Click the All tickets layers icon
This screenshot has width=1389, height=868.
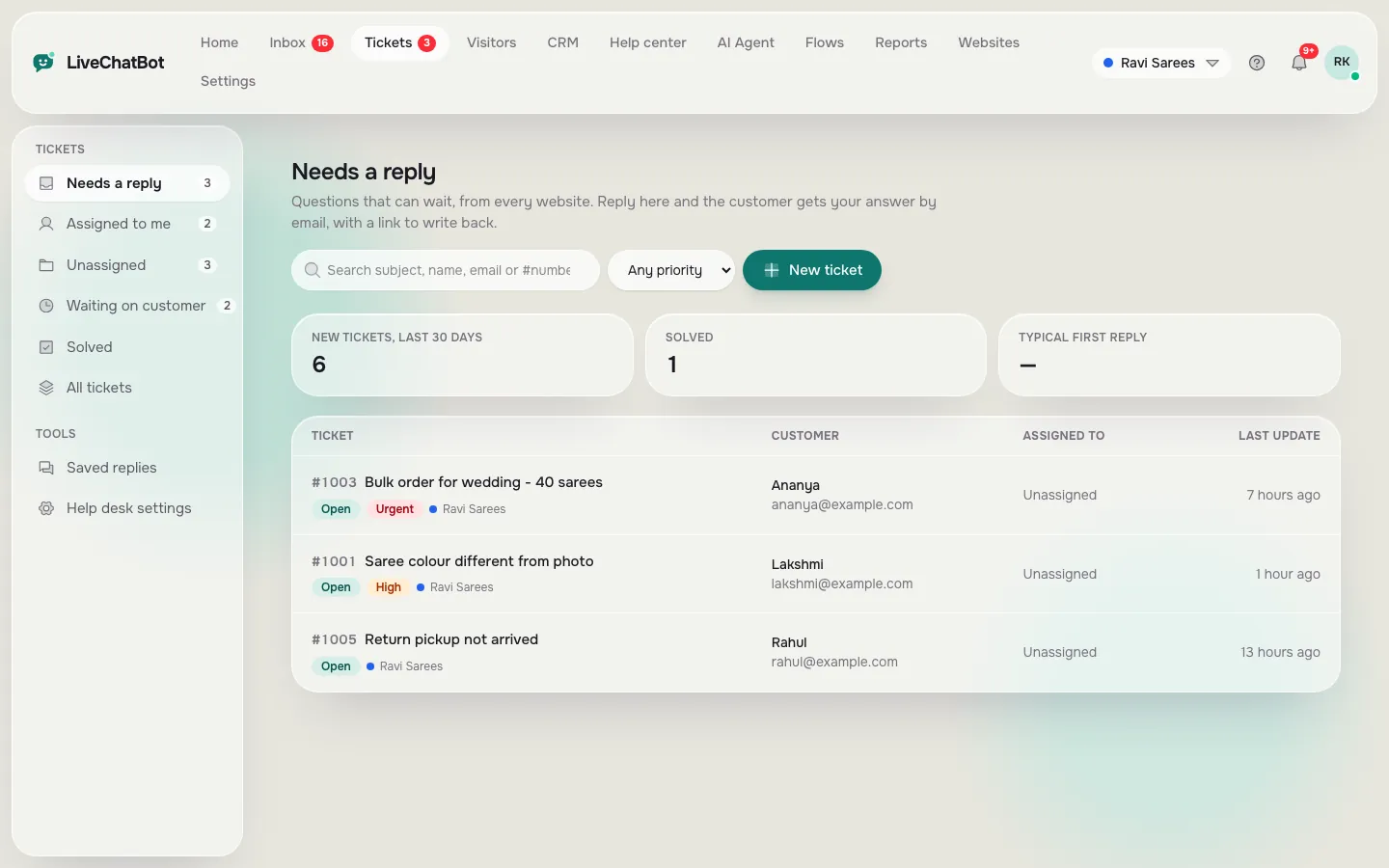[46, 388]
